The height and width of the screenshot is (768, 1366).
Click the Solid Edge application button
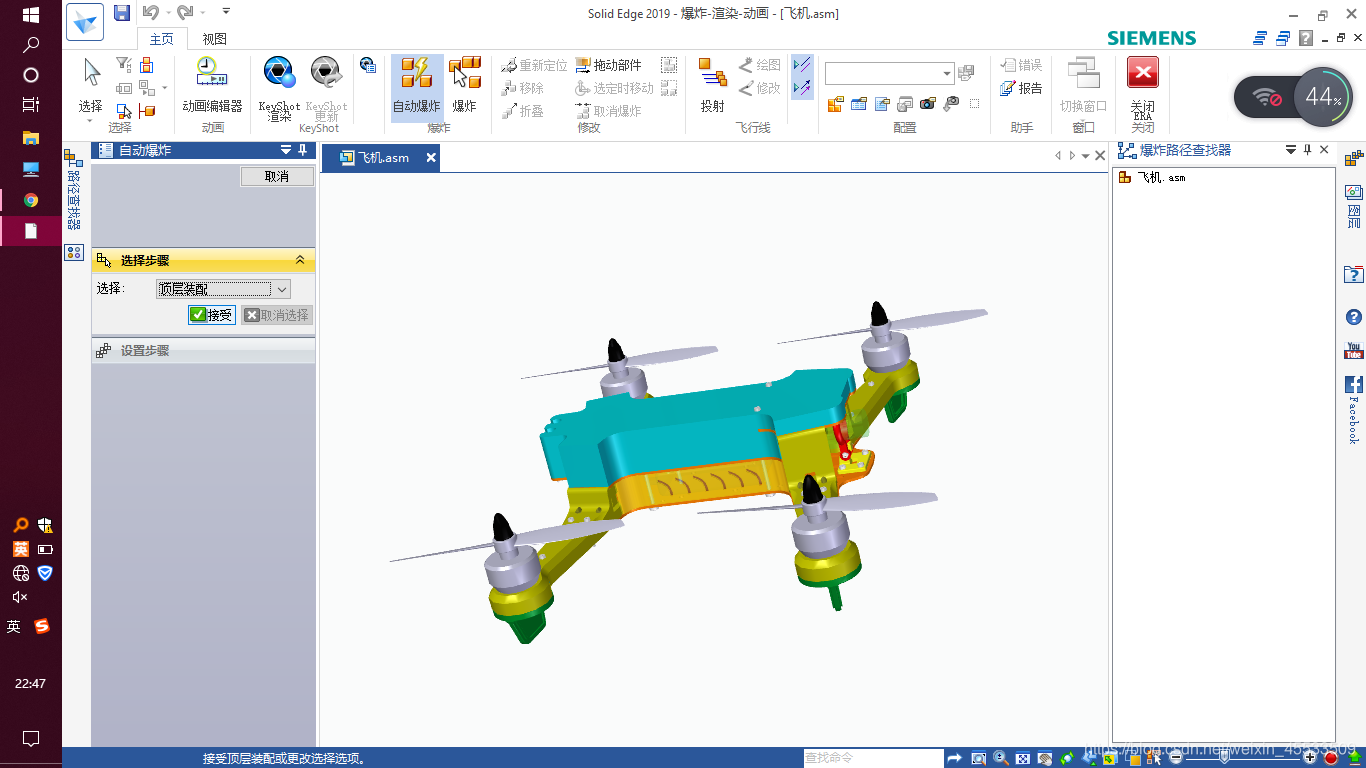click(85, 21)
